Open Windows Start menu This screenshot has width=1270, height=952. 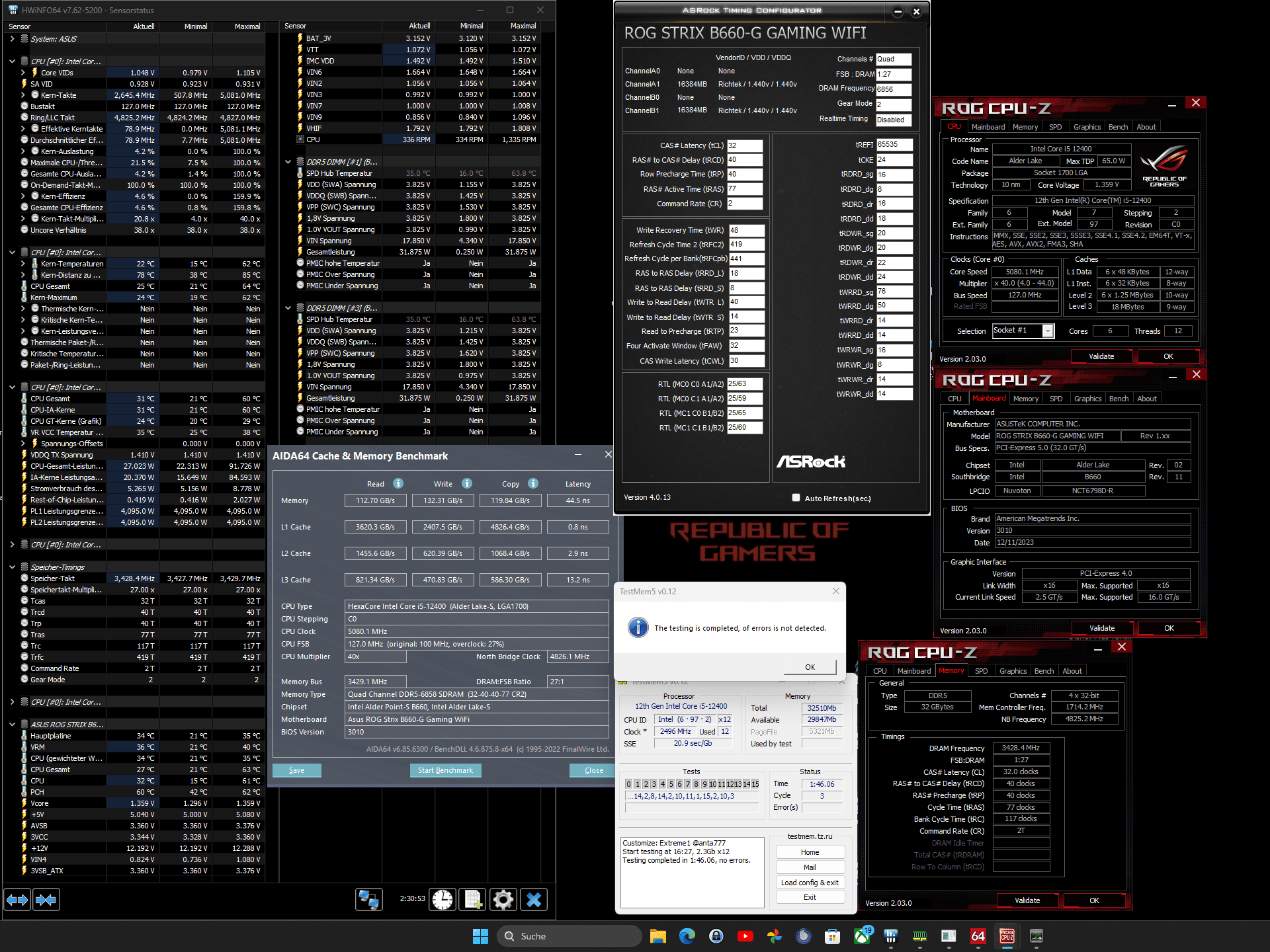(480, 936)
